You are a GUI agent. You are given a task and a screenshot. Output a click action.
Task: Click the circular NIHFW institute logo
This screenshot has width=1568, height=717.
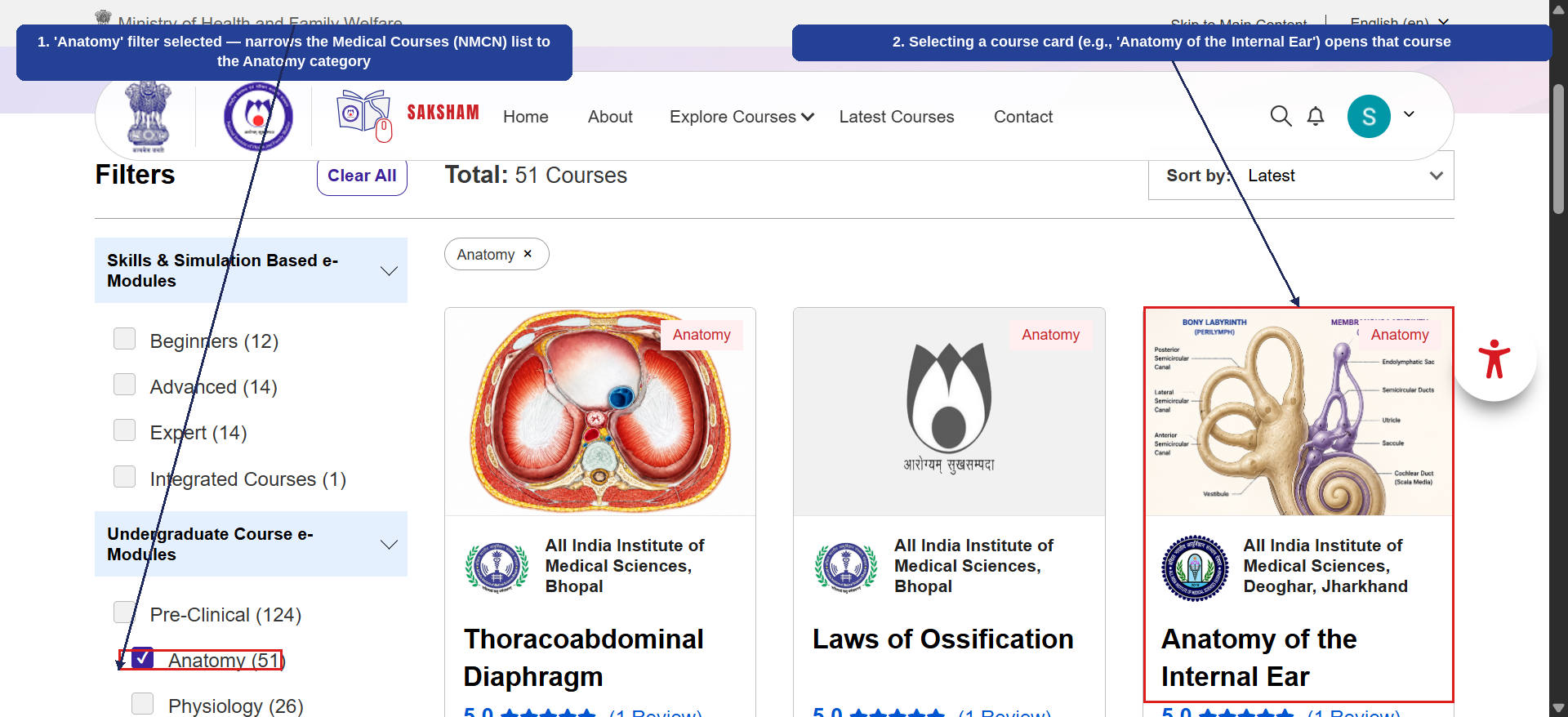pos(258,117)
